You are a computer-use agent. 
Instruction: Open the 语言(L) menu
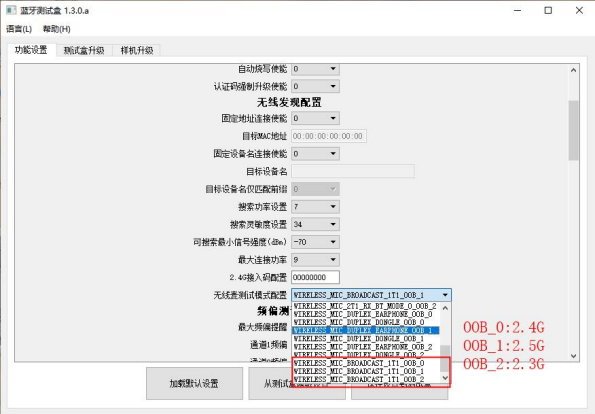(x=19, y=29)
